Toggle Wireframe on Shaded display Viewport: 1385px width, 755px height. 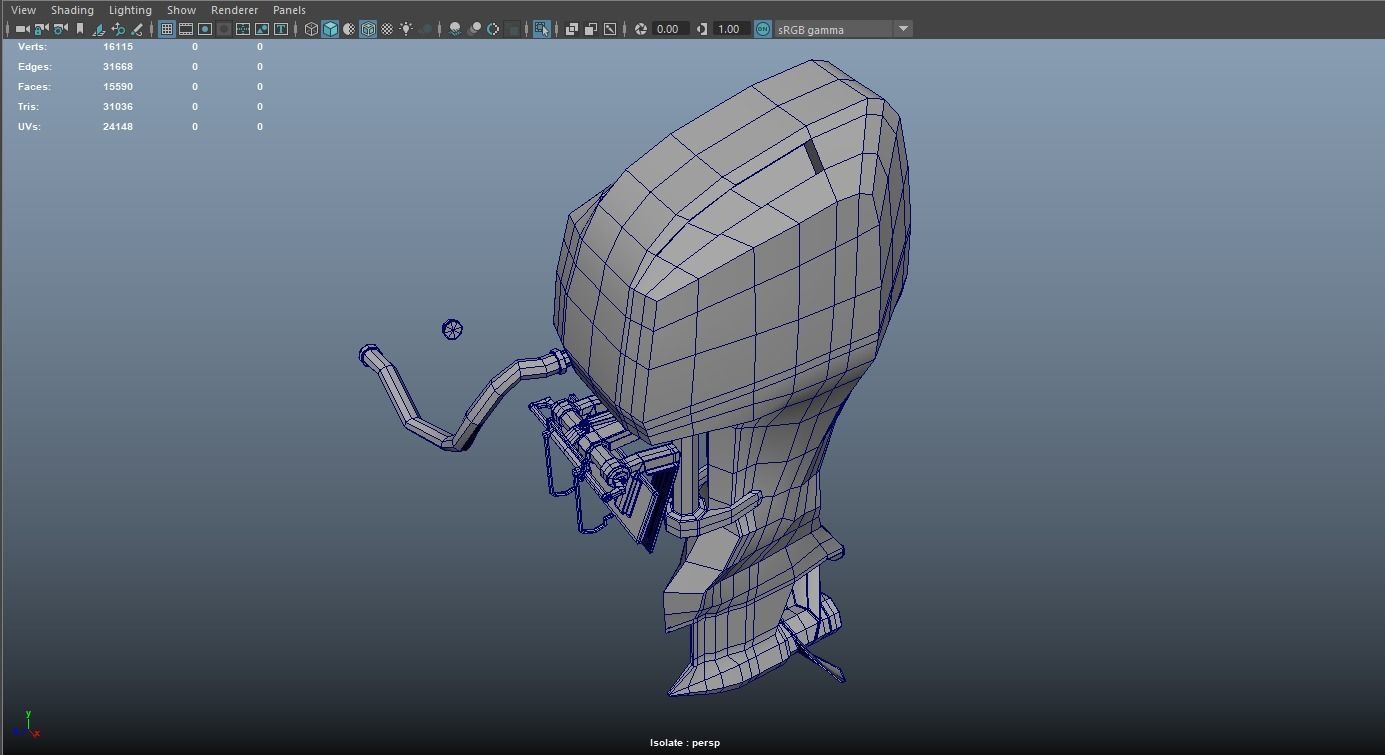(x=368, y=29)
